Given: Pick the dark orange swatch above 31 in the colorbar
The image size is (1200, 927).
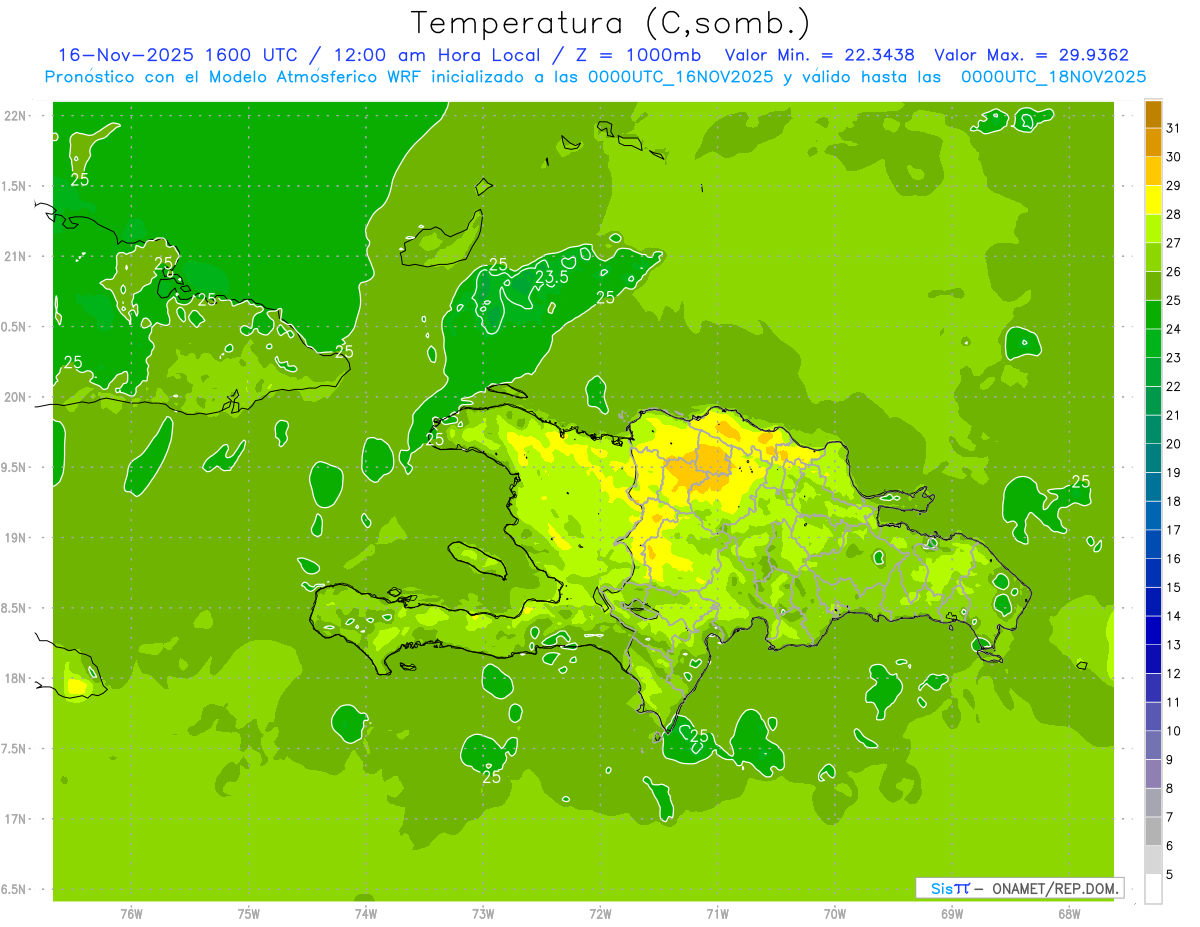Looking at the screenshot, I should click(x=1153, y=115).
